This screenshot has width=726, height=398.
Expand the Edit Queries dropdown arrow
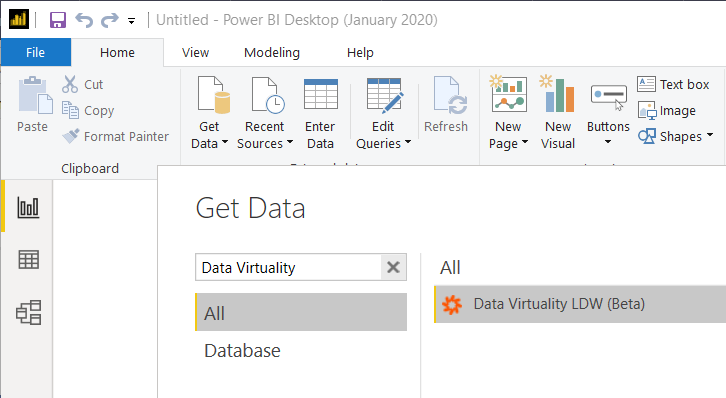pos(408,142)
